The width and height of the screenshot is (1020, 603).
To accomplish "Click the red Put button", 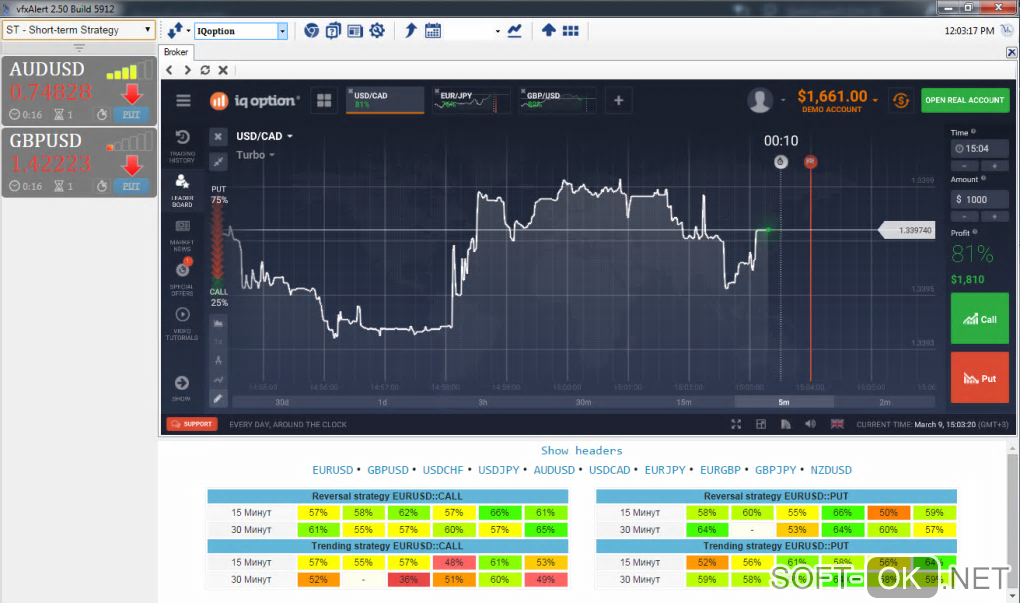I will 980,377.
